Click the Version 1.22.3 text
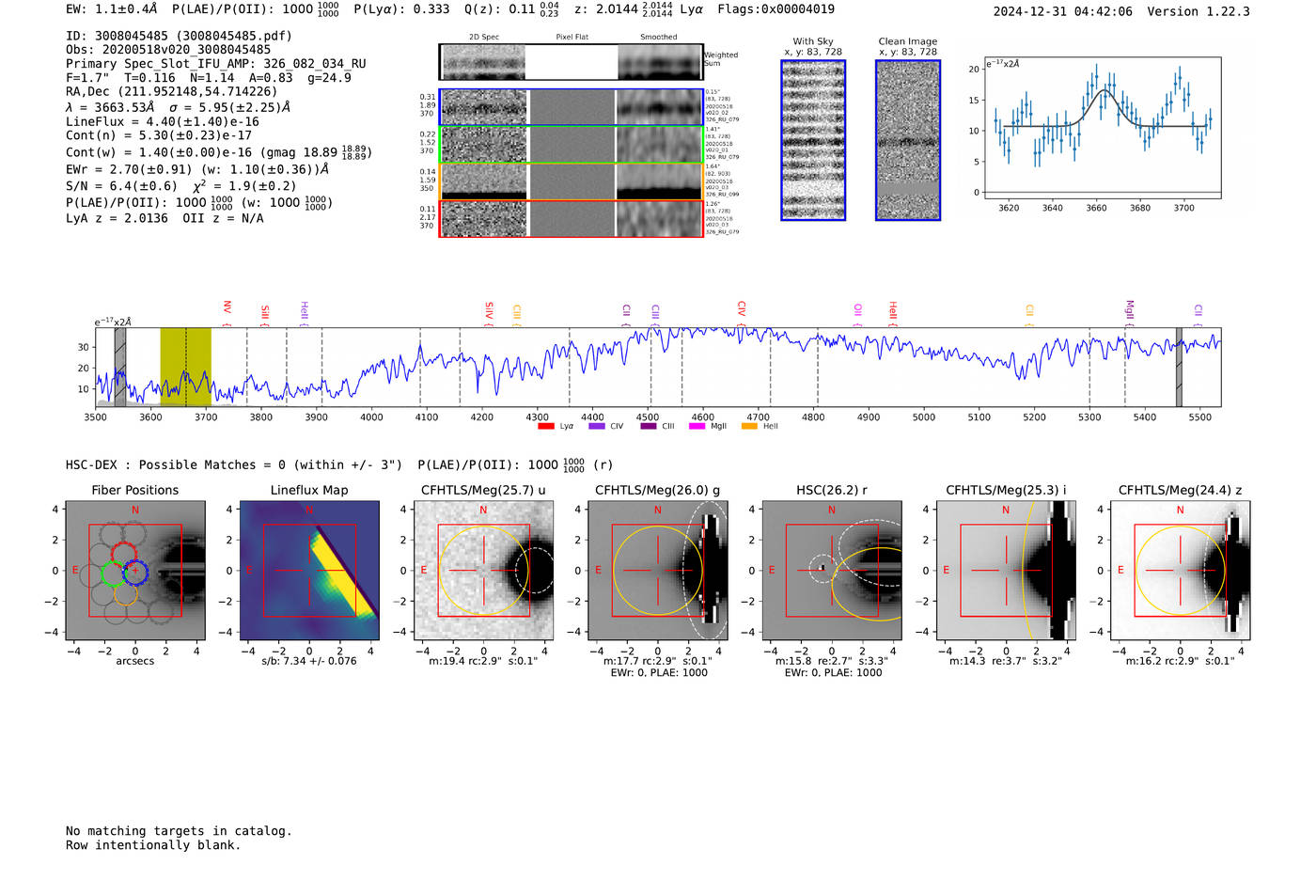 (x=1199, y=11)
